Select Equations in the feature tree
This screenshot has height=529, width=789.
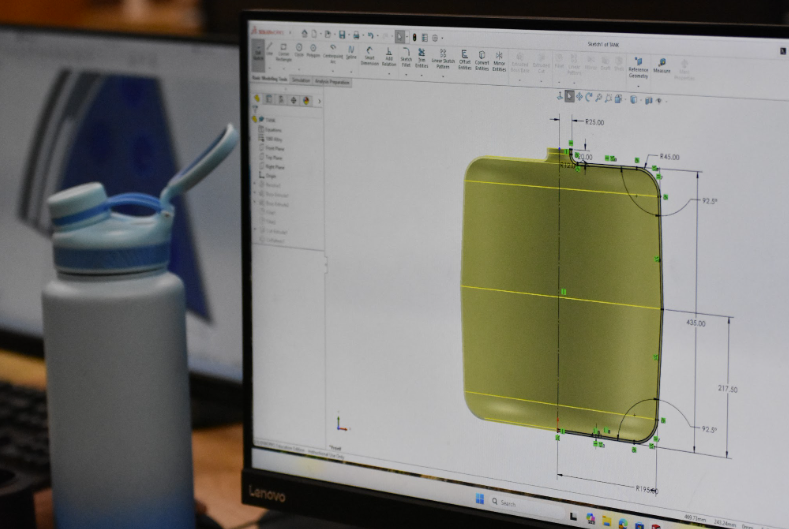270,129
